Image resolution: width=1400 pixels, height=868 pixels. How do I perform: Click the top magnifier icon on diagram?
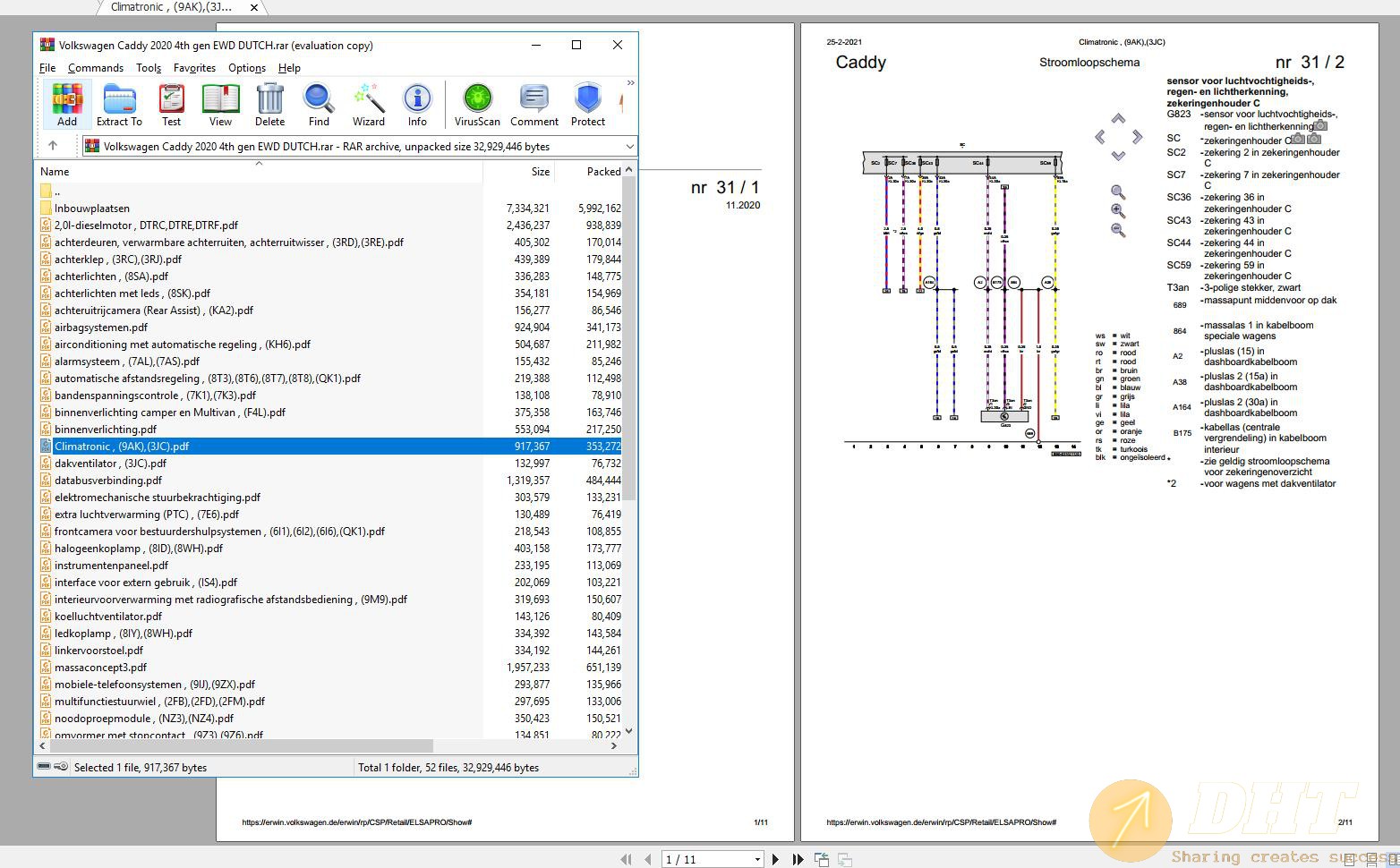(1118, 191)
